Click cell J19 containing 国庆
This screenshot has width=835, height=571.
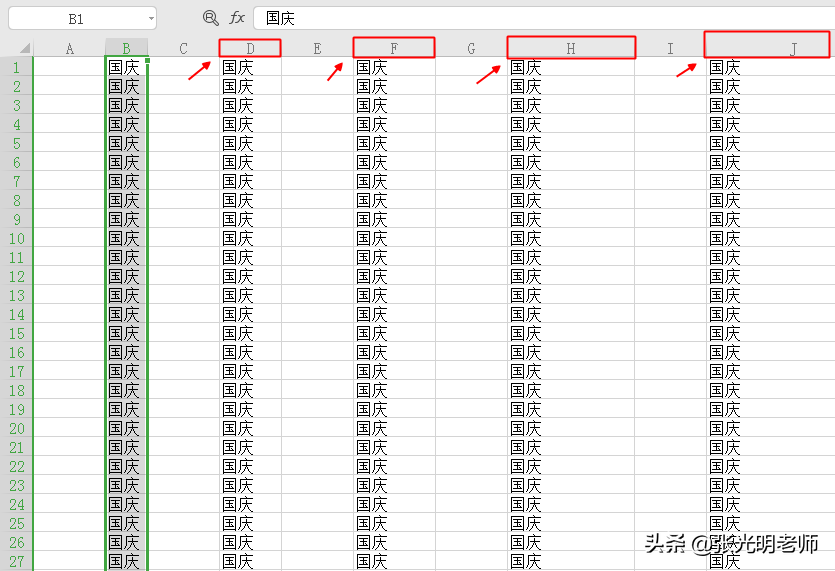770,409
